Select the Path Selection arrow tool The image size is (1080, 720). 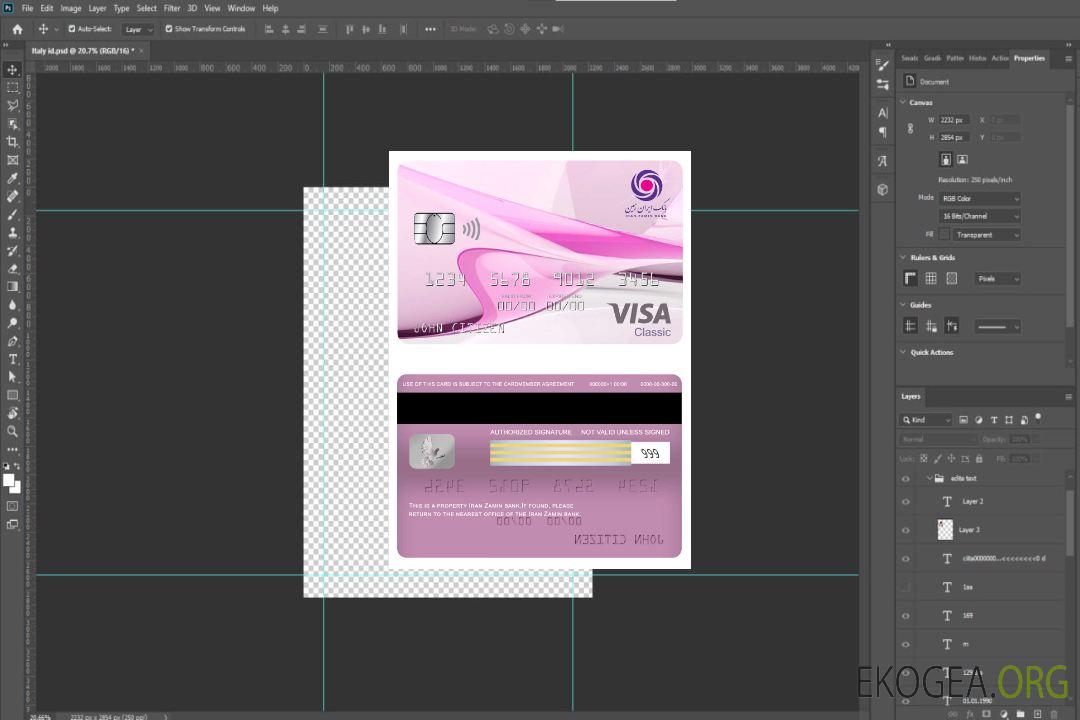[x=12, y=377]
